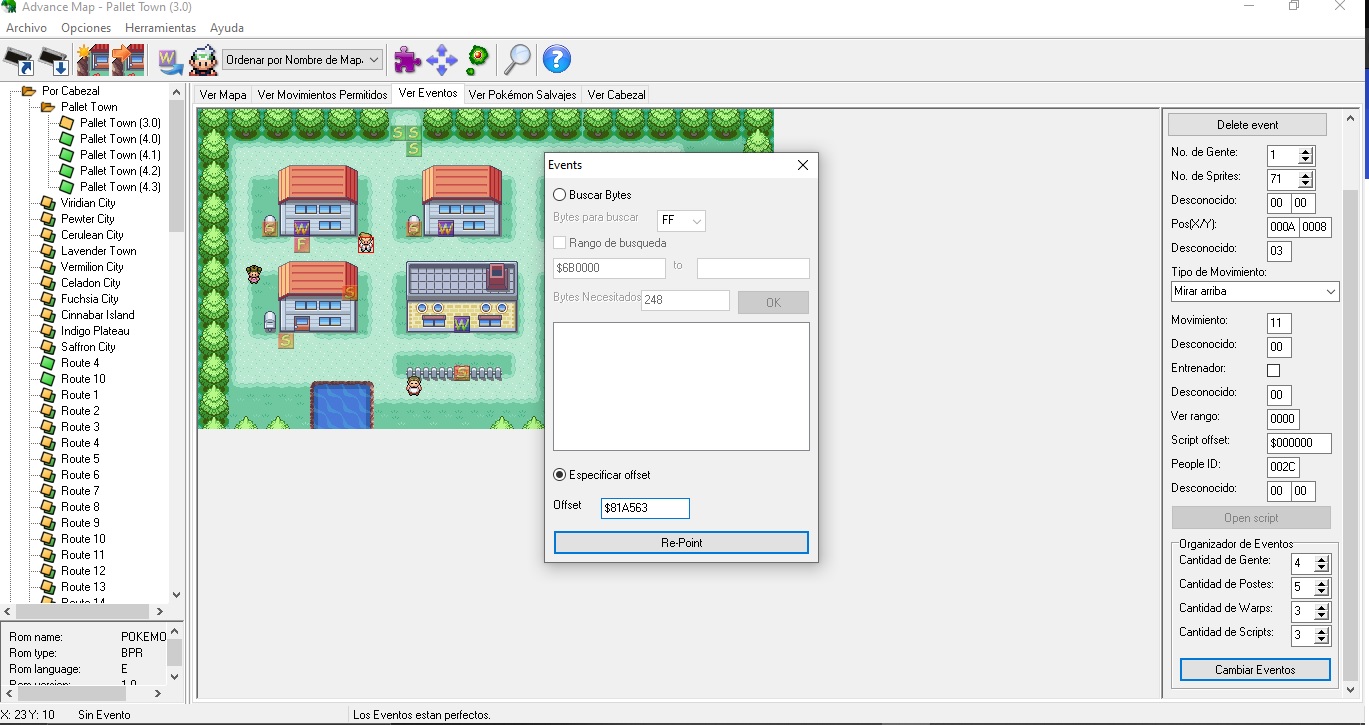
Task: Increase the Cantidad de Warps stepper
Action: (x=1322, y=606)
